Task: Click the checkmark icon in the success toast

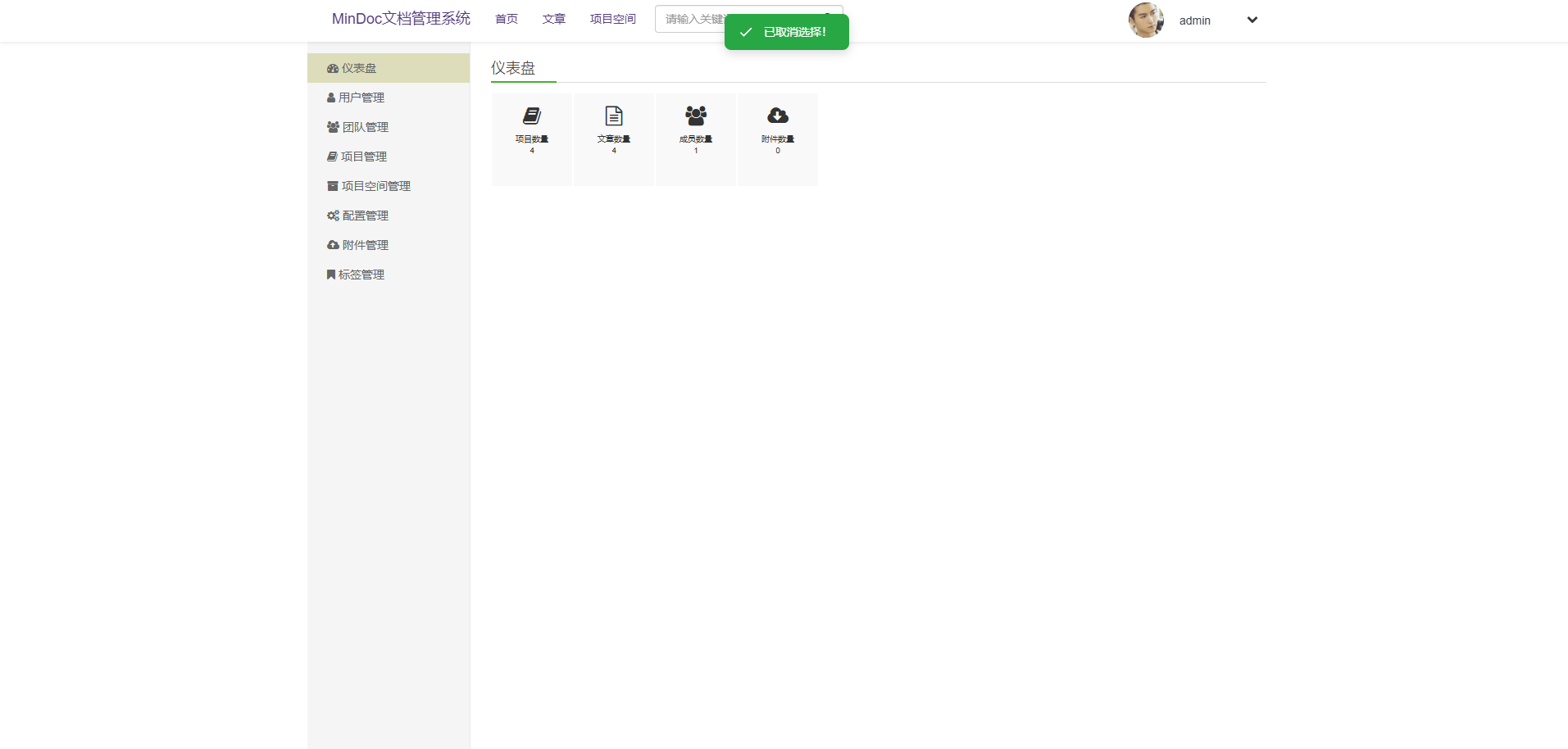Action: coord(746,33)
